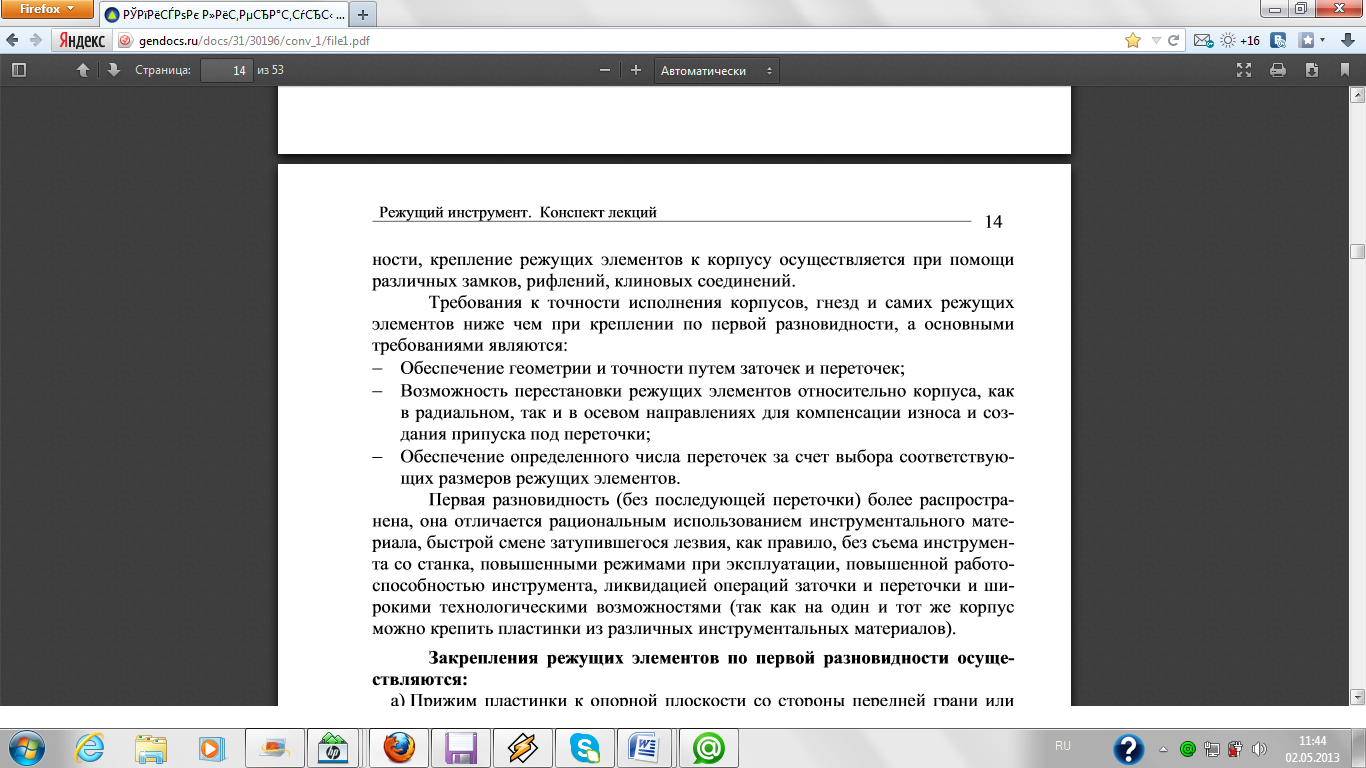The height and width of the screenshot is (768, 1366).
Task: Click the VK toolbar icon
Action: coord(1278,41)
